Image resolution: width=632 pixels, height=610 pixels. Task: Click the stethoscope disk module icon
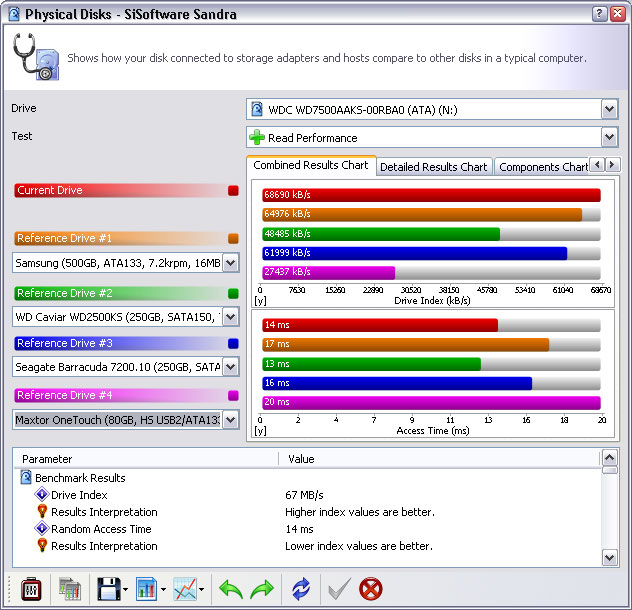point(36,57)
